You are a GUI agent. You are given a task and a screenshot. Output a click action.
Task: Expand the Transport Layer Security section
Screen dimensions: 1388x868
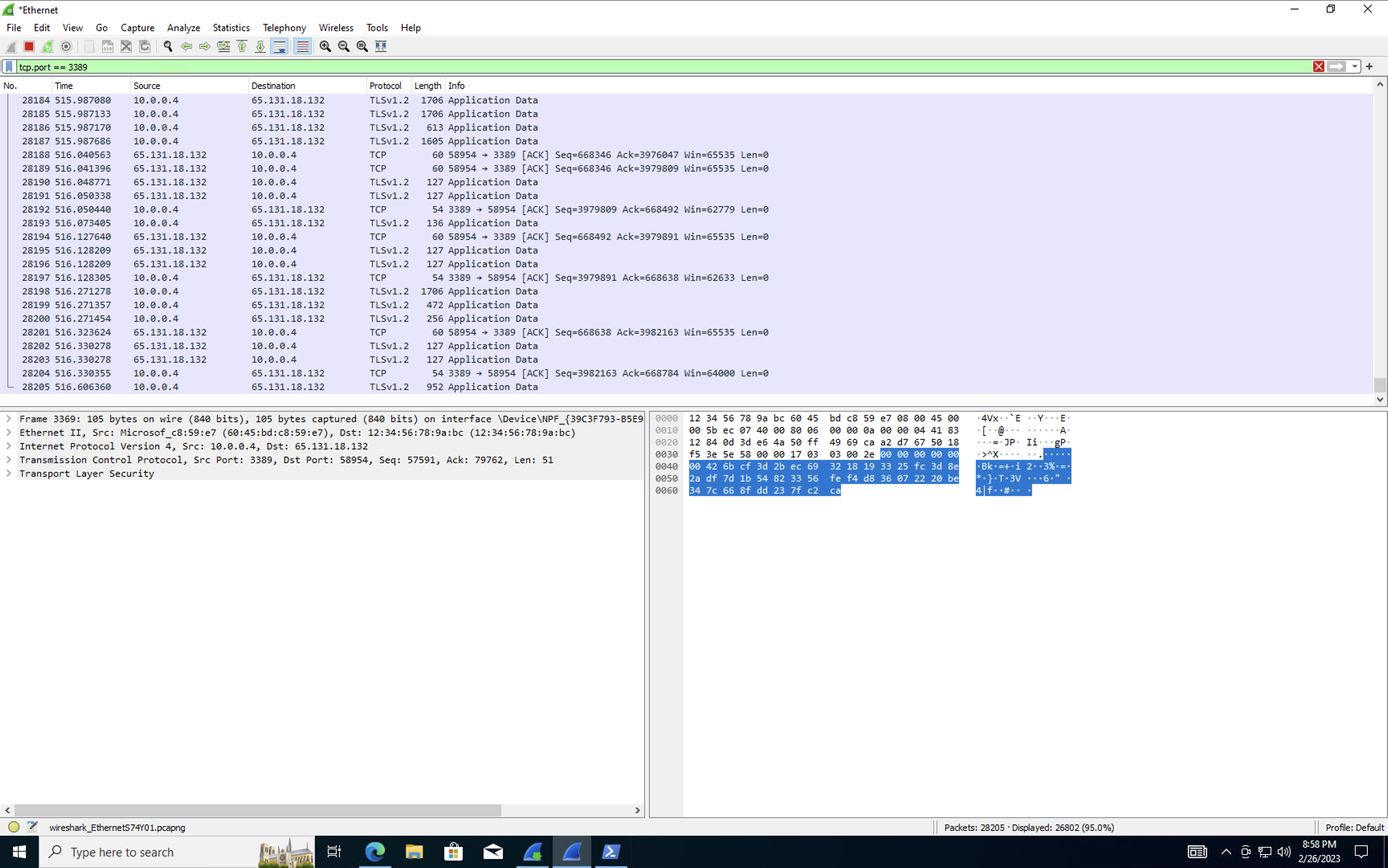[8, 474]
